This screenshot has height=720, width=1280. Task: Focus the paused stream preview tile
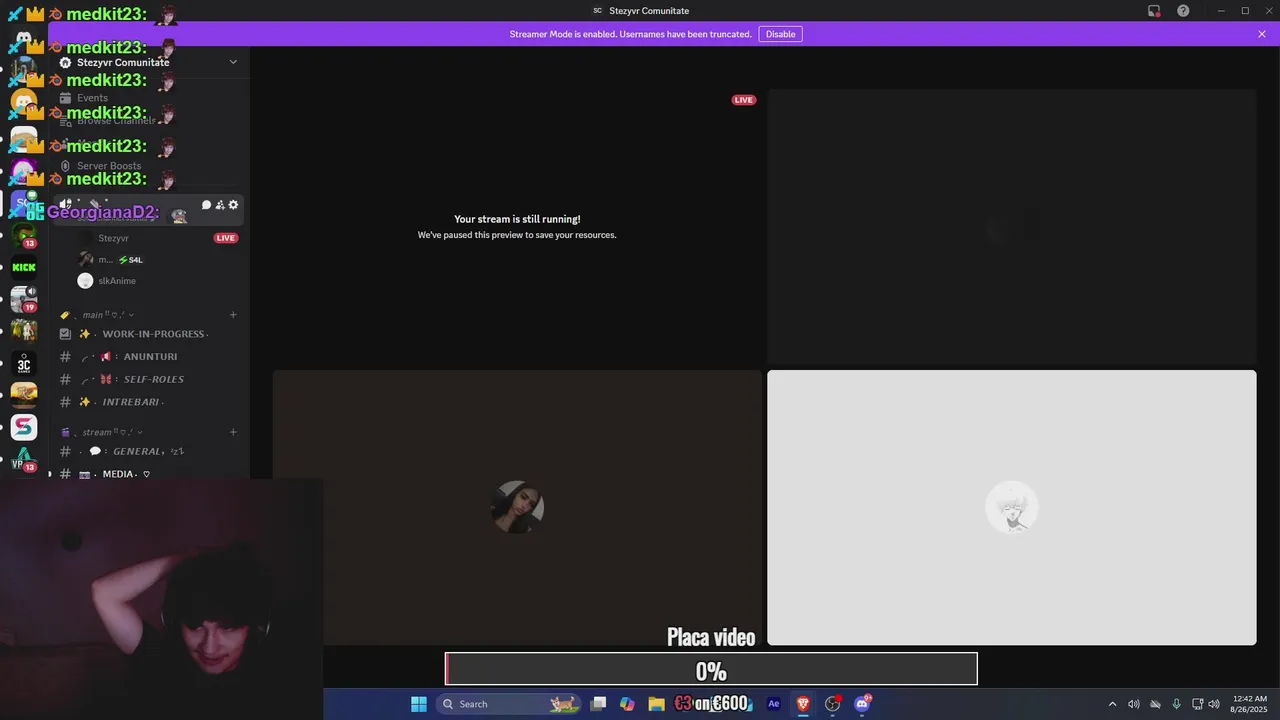pos(517,227)
